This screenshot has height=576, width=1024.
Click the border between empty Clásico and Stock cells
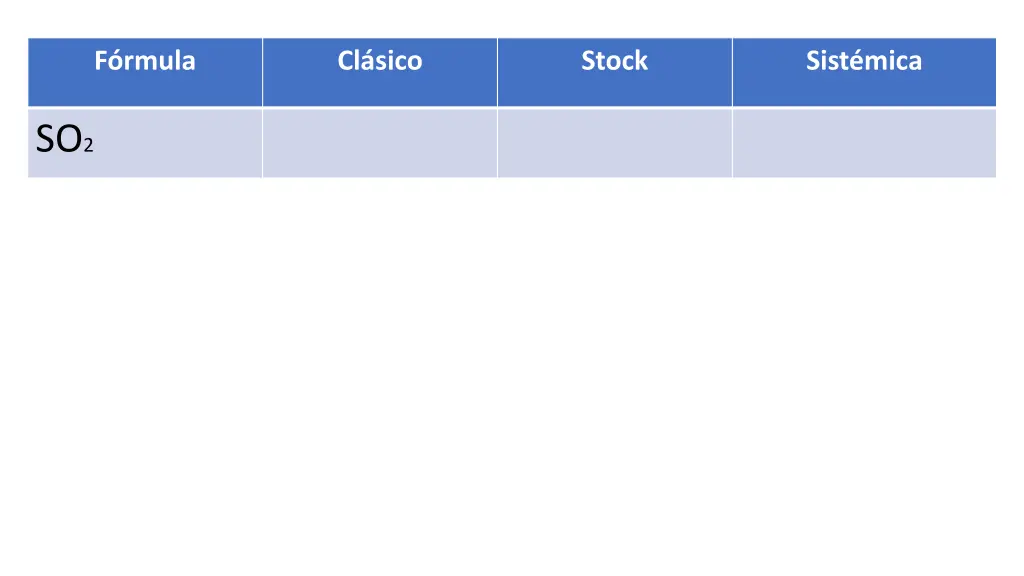coord(498,143)
